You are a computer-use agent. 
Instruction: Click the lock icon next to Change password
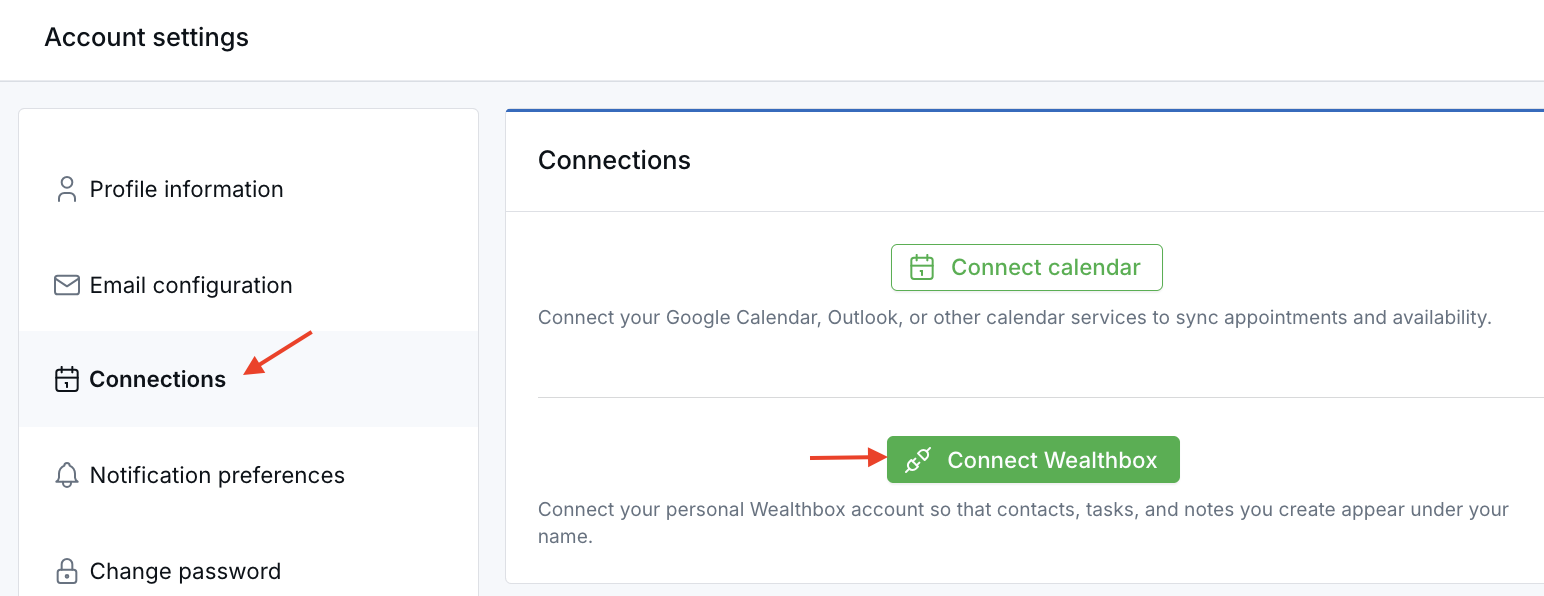coord(66,570)
